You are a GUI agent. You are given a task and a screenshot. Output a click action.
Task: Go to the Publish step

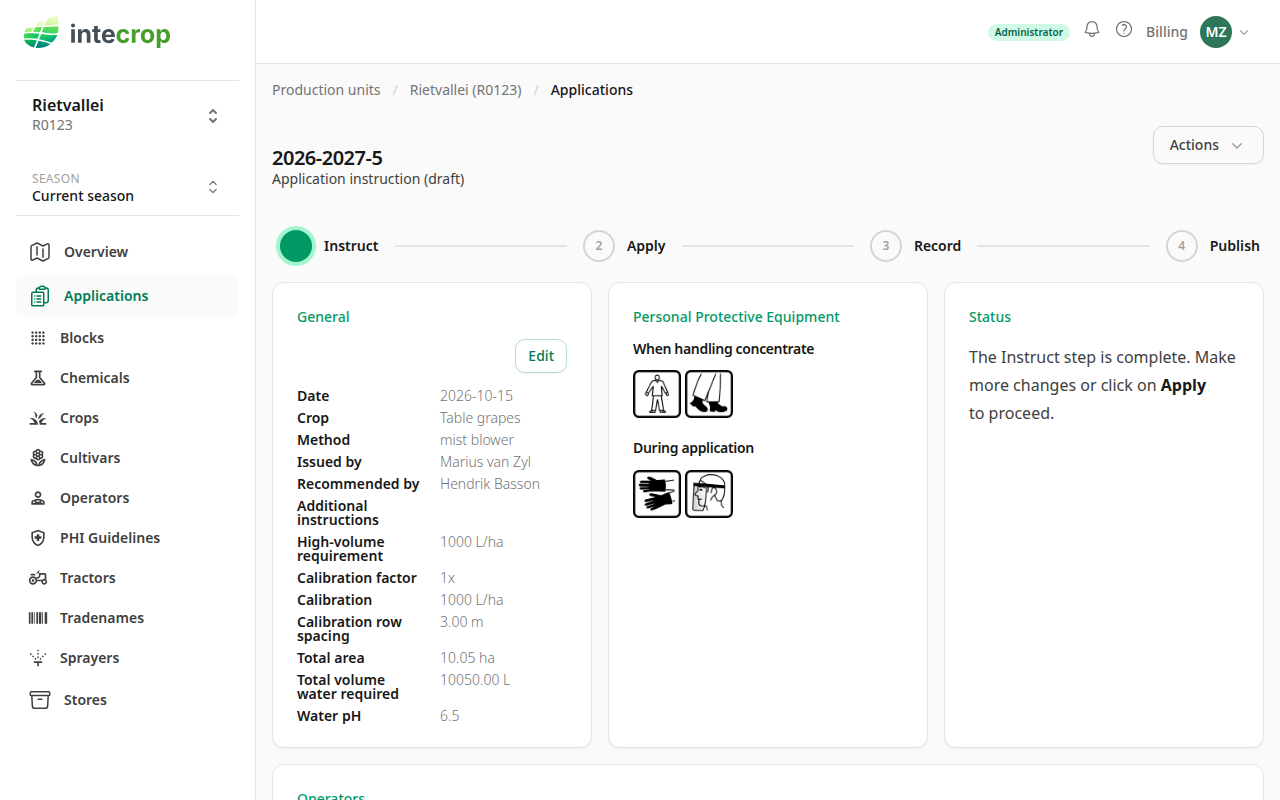pos(1213,246)
